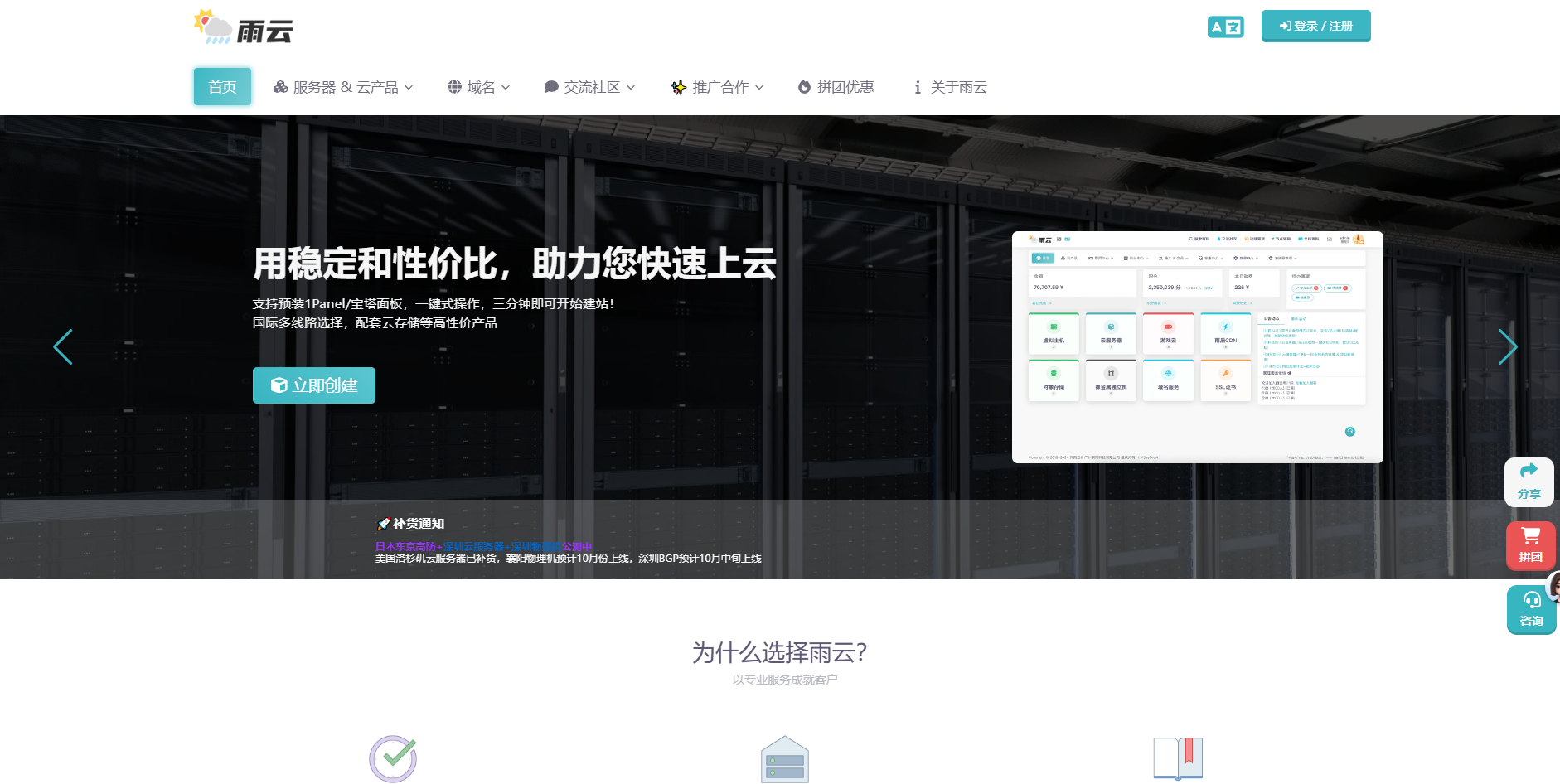Click the 雨云 logo in header
The height and width of the screenshot is (784, 1560).
pyautogui.click(x=244, y=28)
